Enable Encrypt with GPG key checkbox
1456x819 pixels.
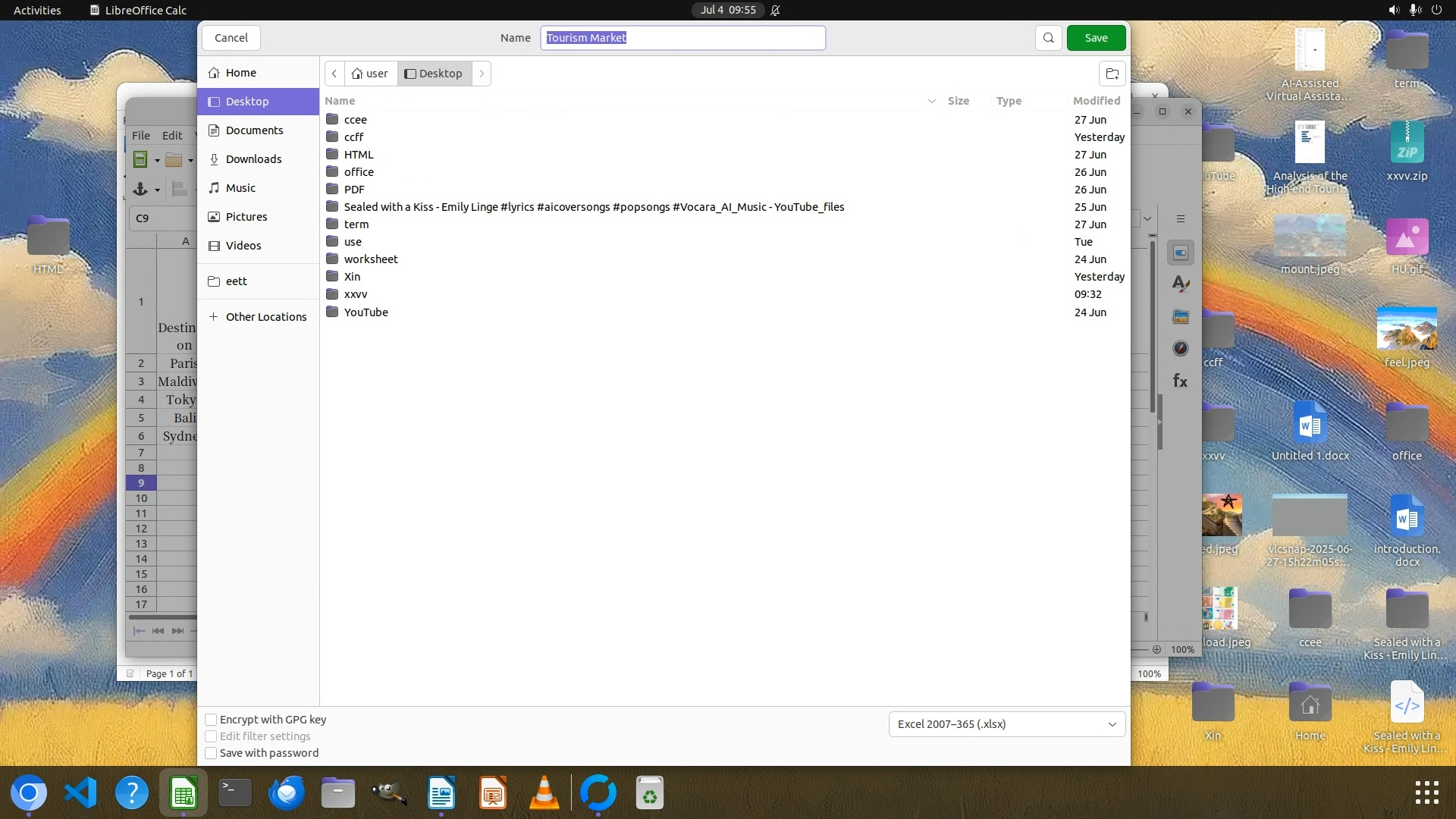tap(212, 720)
